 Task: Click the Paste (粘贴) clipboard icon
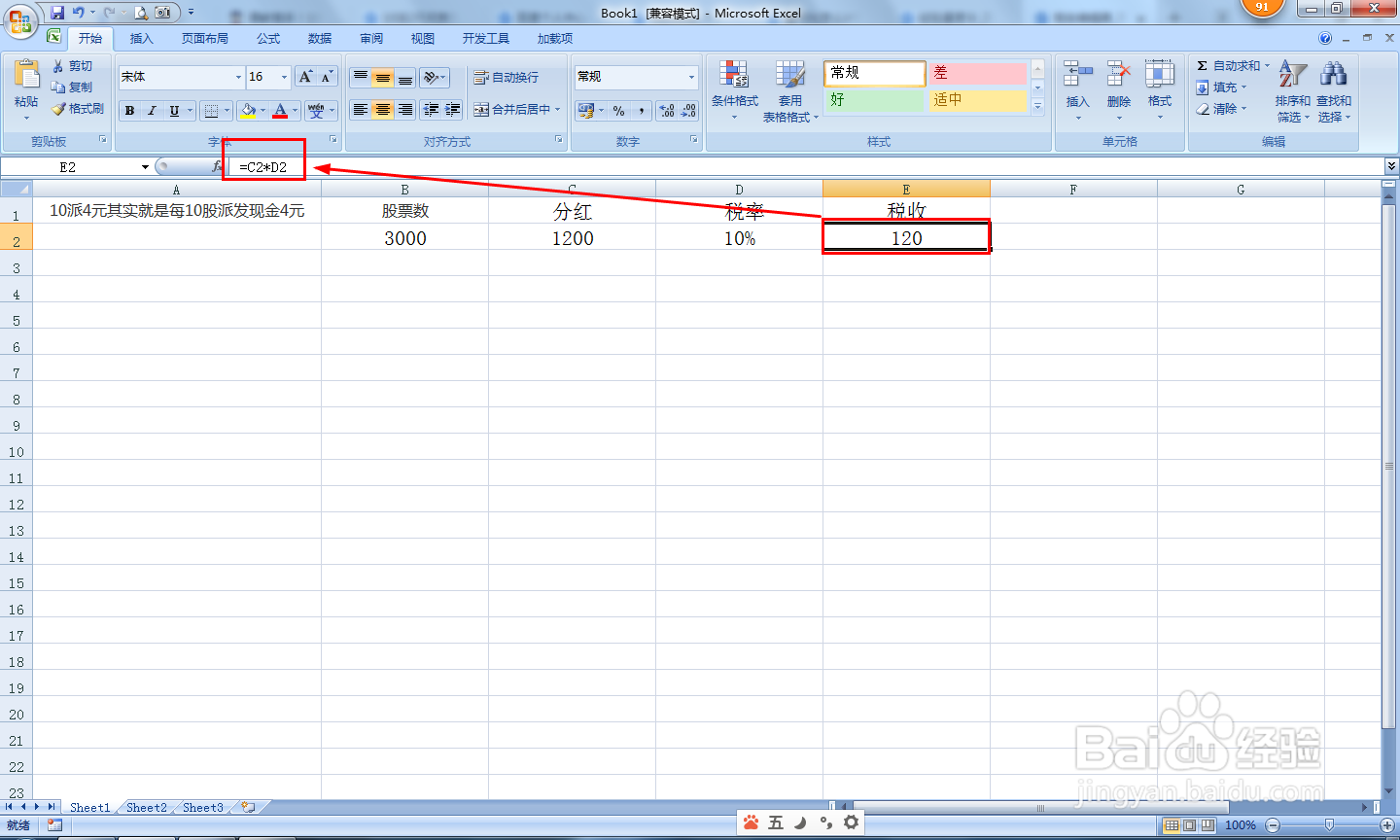[26, 76]
